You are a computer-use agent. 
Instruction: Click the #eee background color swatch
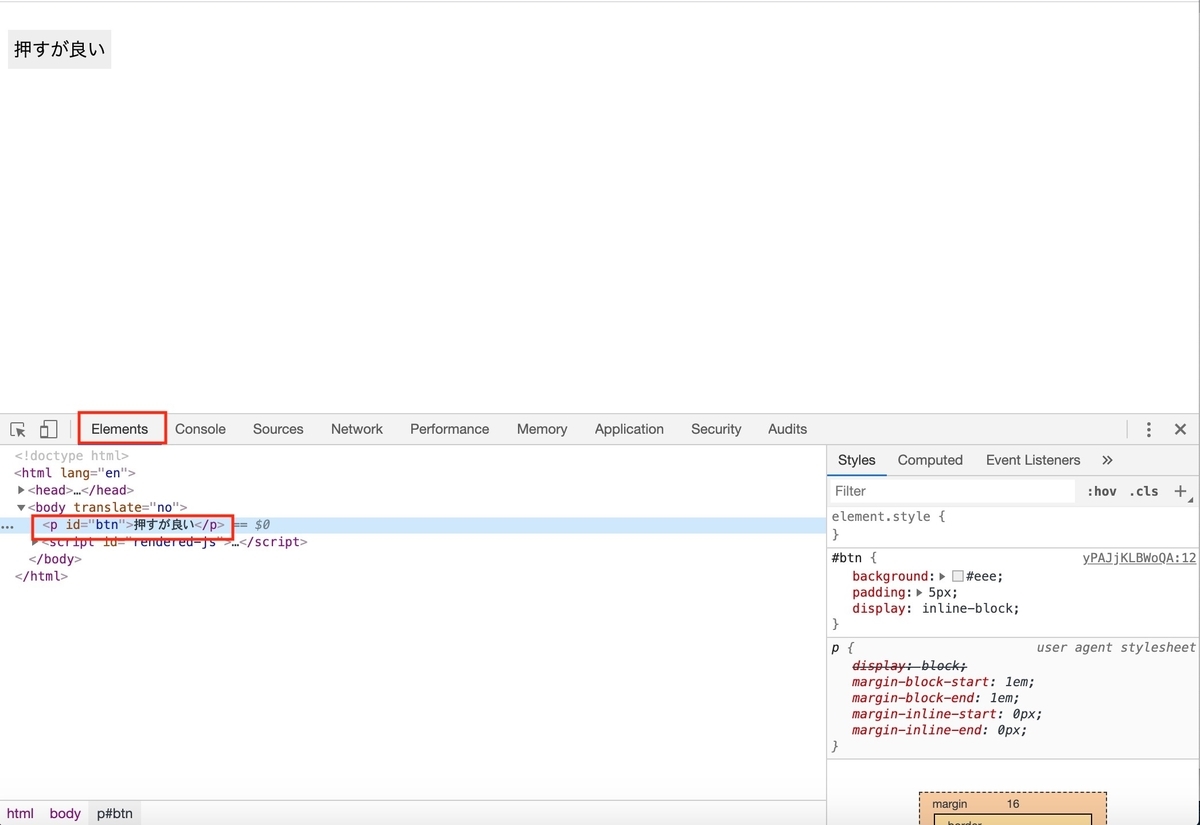[x=958, y=576]
